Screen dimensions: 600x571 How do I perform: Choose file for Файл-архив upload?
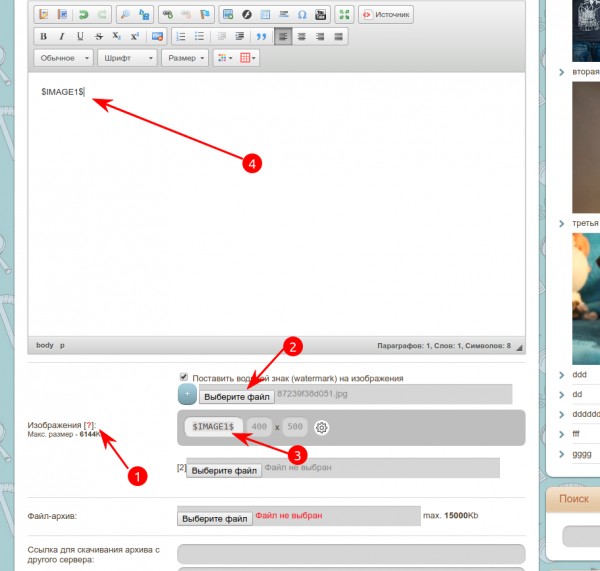point(215,519)
